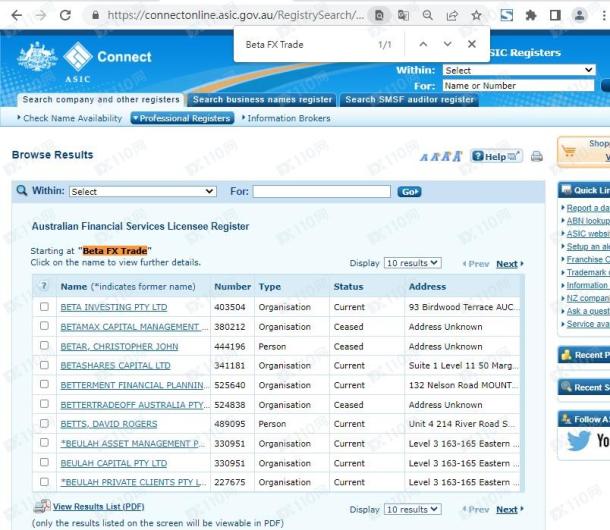Image resolution: width=610 pixels, height=530 pixels.
Task: Tick checkbox for BETA INVESTING PTY LTD
Action: (44, 307)
